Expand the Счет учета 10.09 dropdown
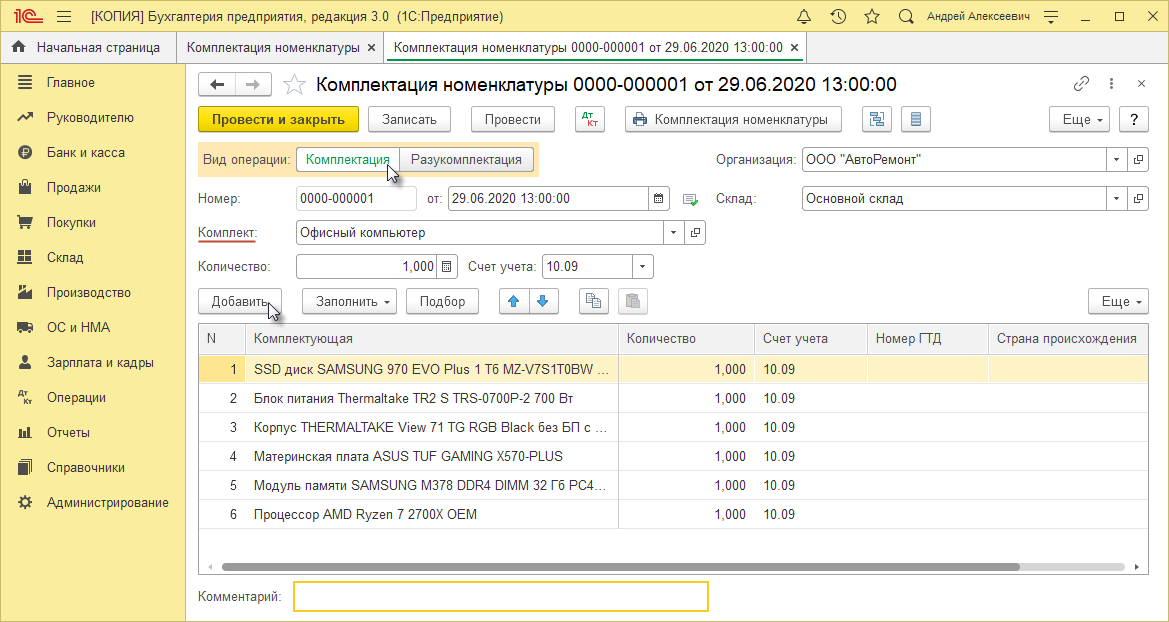1169x622 pixels. click(x=642, y=267)
